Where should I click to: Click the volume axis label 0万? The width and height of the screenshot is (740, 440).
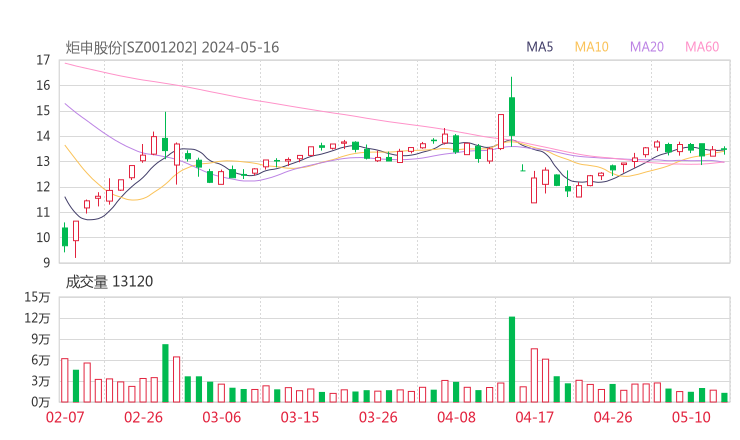(41, 402)
